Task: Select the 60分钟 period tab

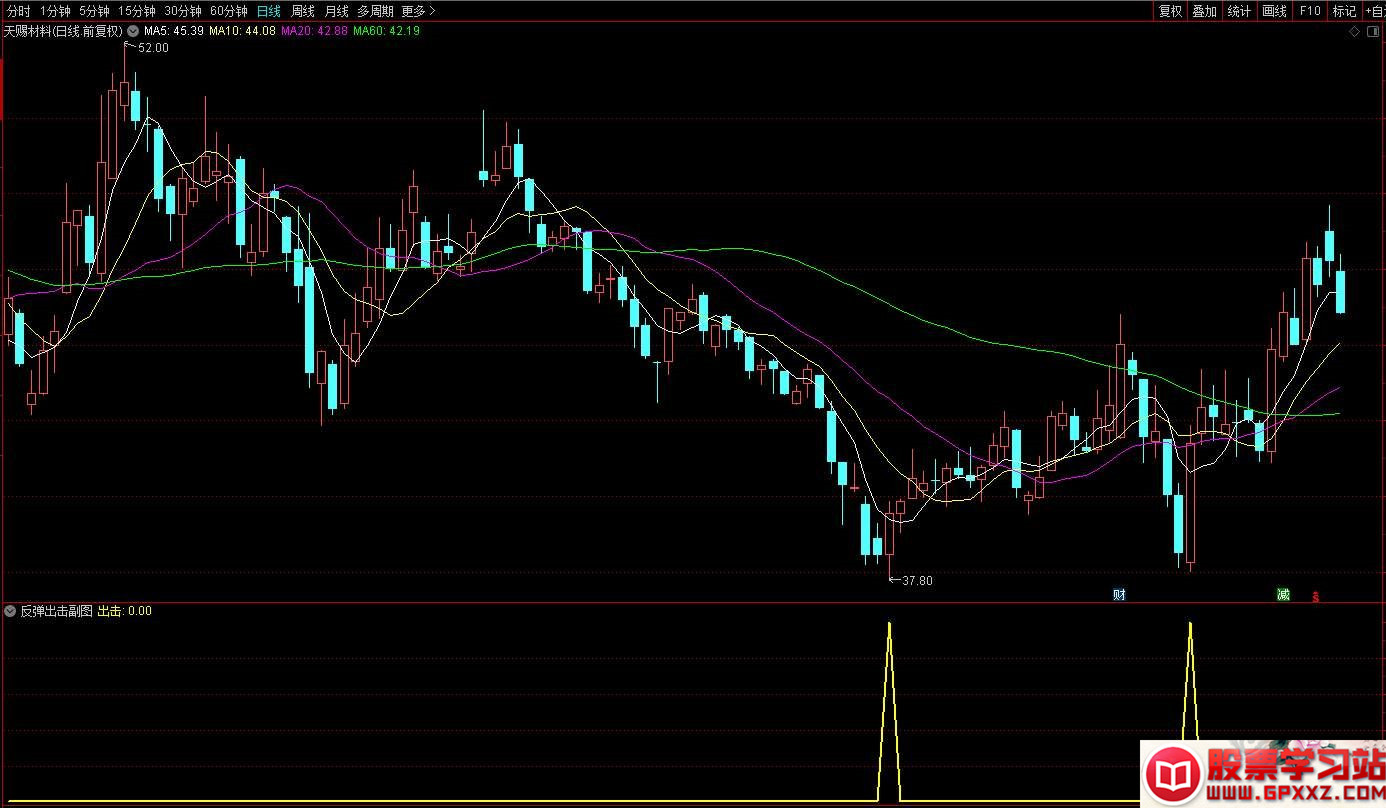Action: (228, 11)
